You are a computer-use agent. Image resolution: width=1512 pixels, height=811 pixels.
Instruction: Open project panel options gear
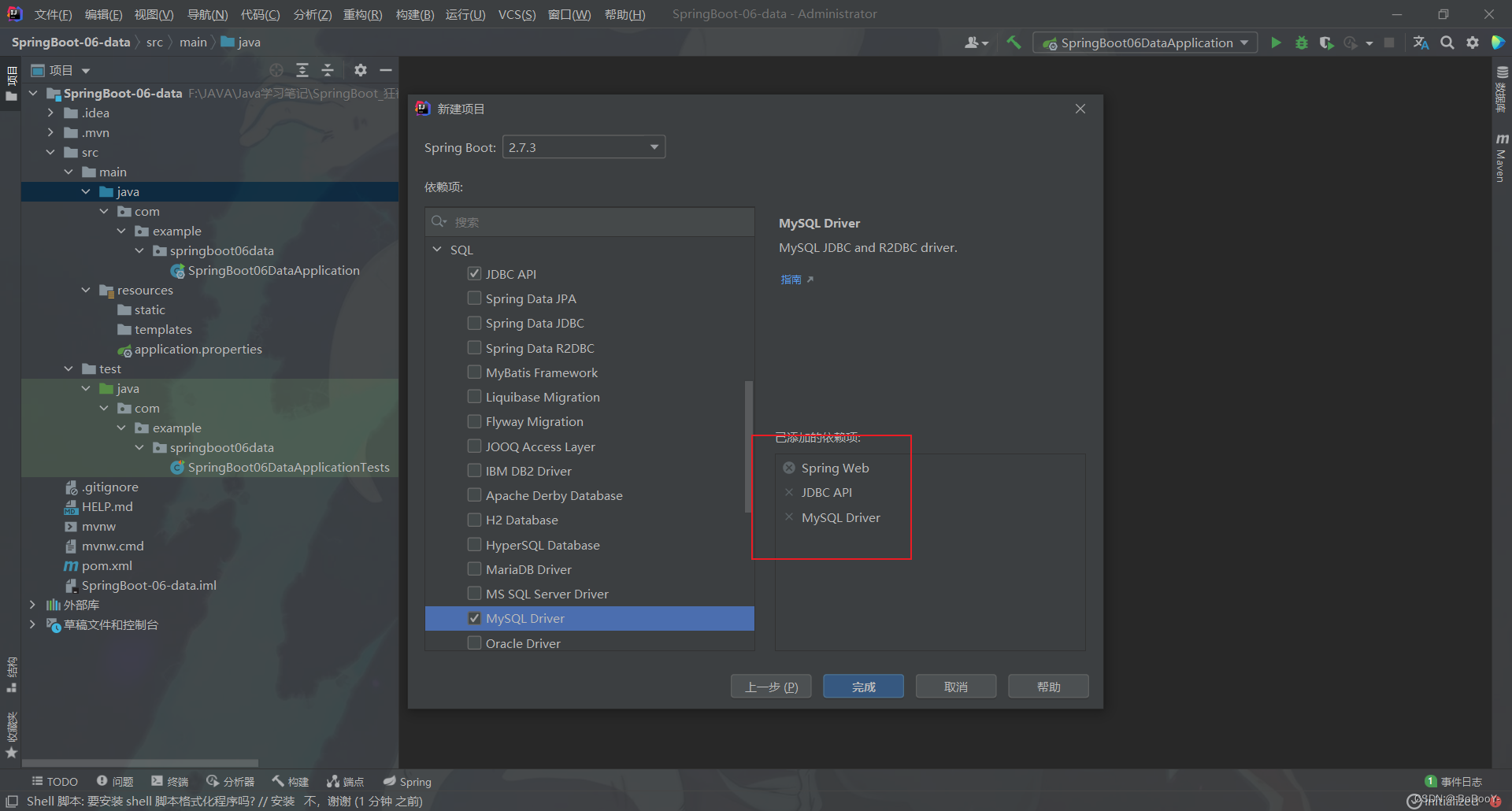(x=361, y=70)
